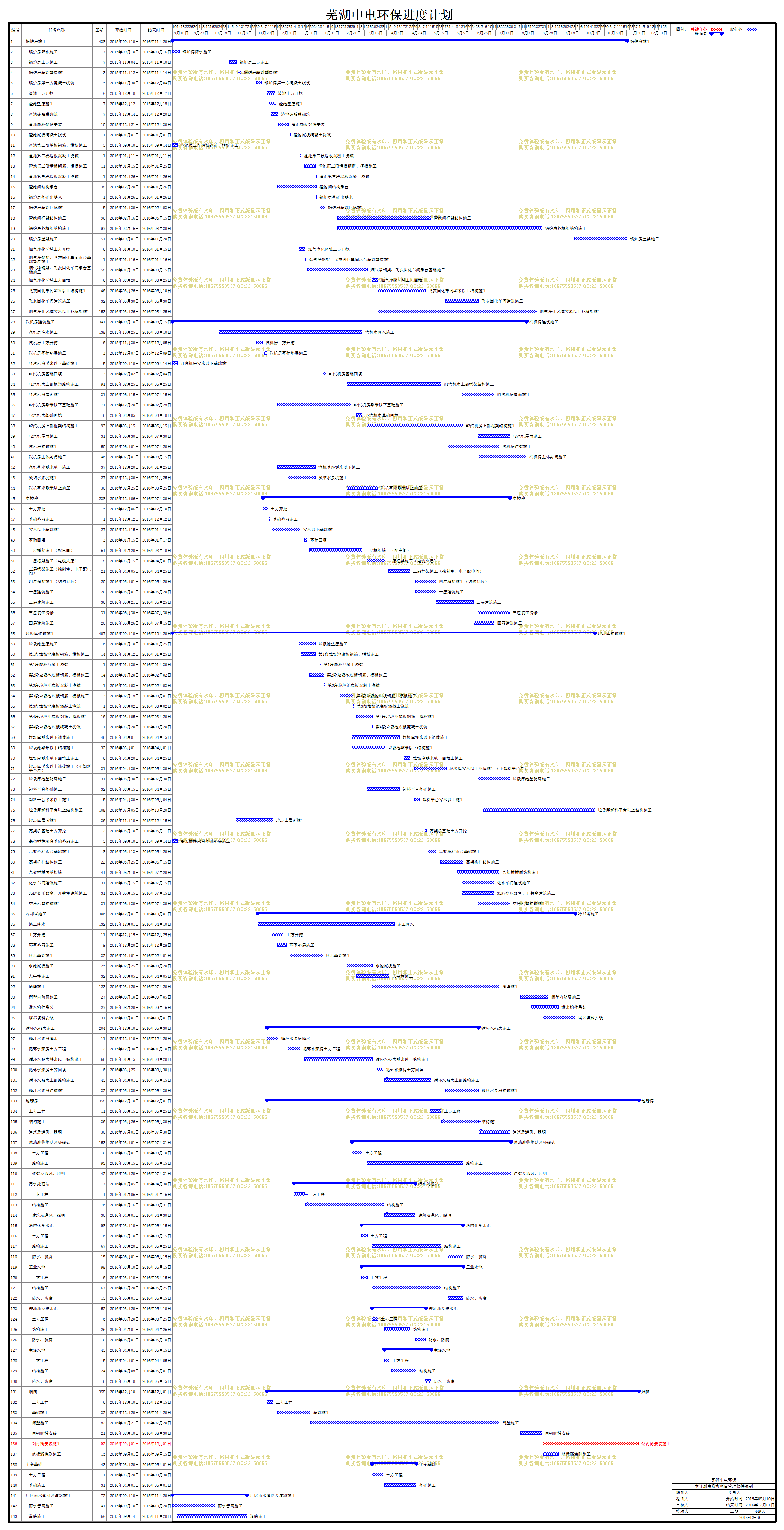
Task: Click the 开始时间 column header
Action: (123, 30)
